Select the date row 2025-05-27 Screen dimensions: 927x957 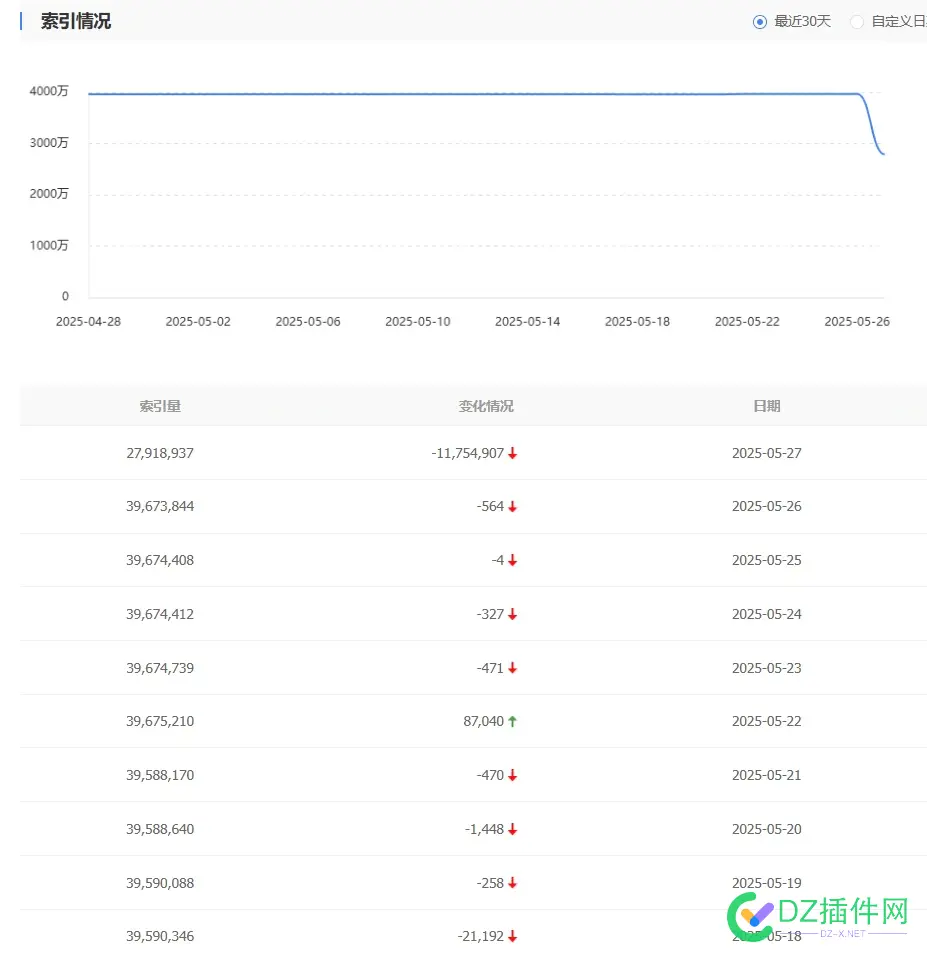(766, 453)
